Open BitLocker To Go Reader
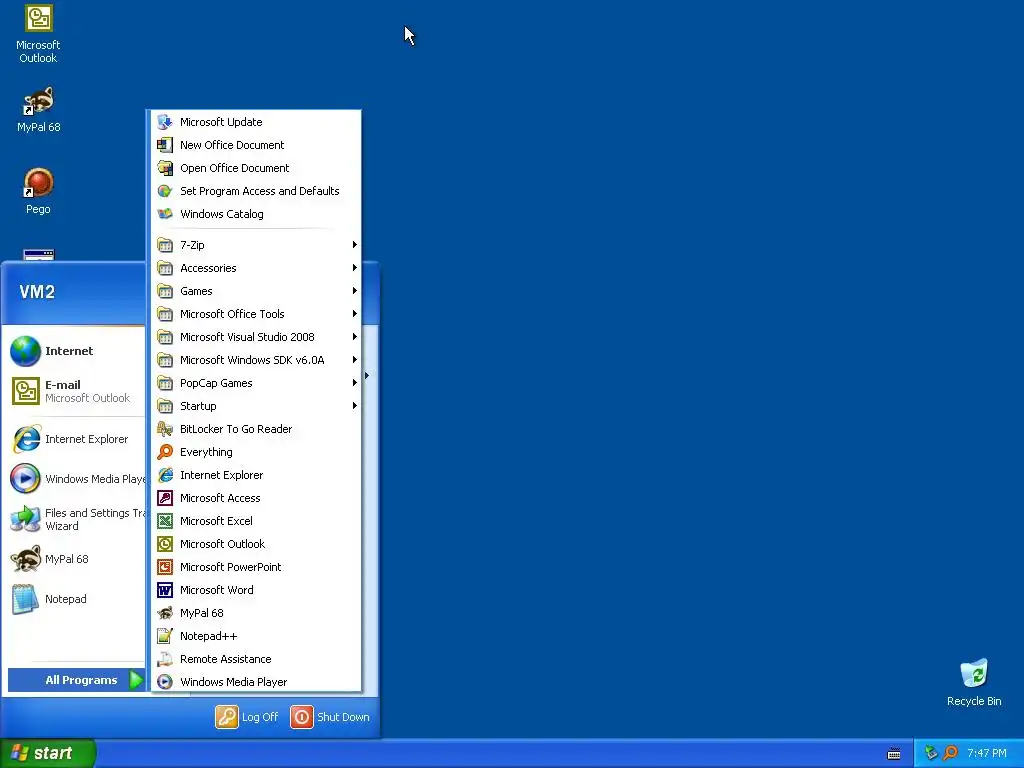The height and width of the screenshot is (768, 1024). coord(255,429)
